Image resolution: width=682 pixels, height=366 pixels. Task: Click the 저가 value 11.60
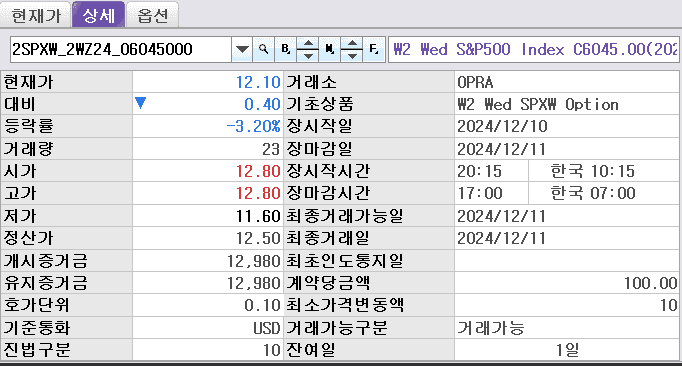(x=258, y=216)
